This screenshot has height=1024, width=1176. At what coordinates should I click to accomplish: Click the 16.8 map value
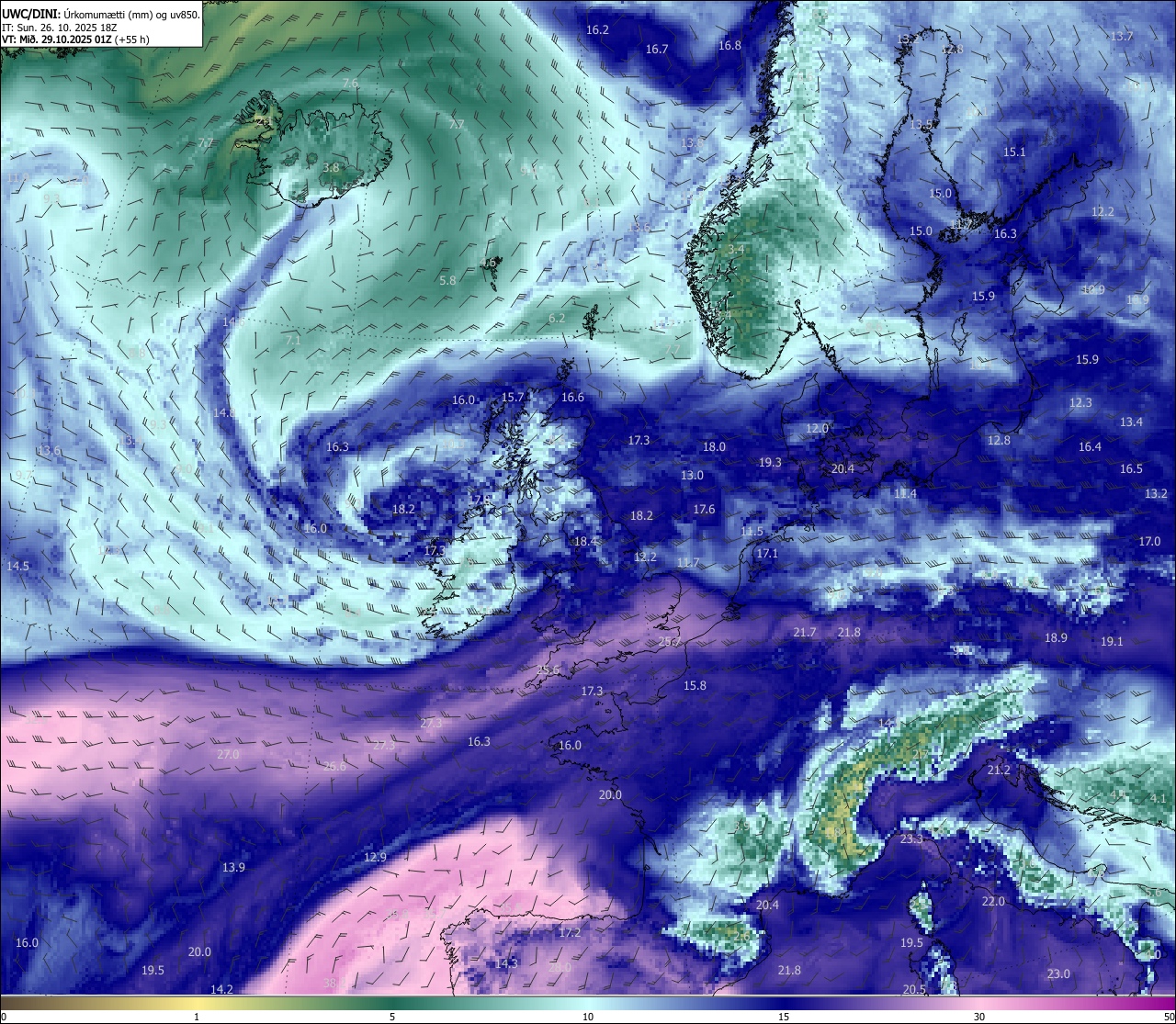[729, 46]
